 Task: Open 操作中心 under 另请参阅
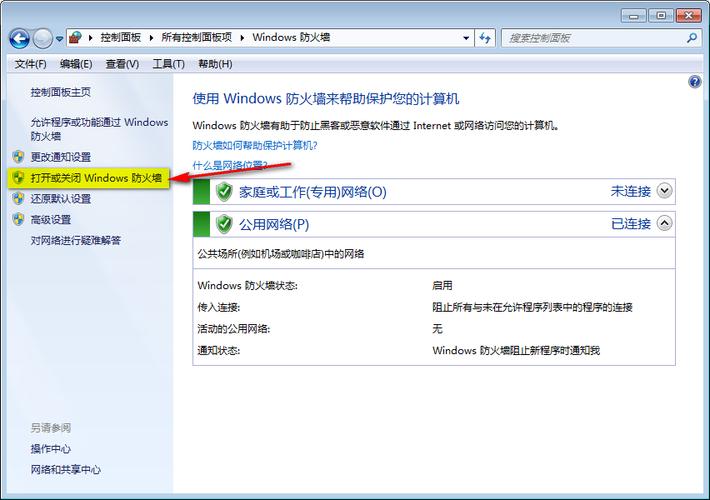coord(51,449)
